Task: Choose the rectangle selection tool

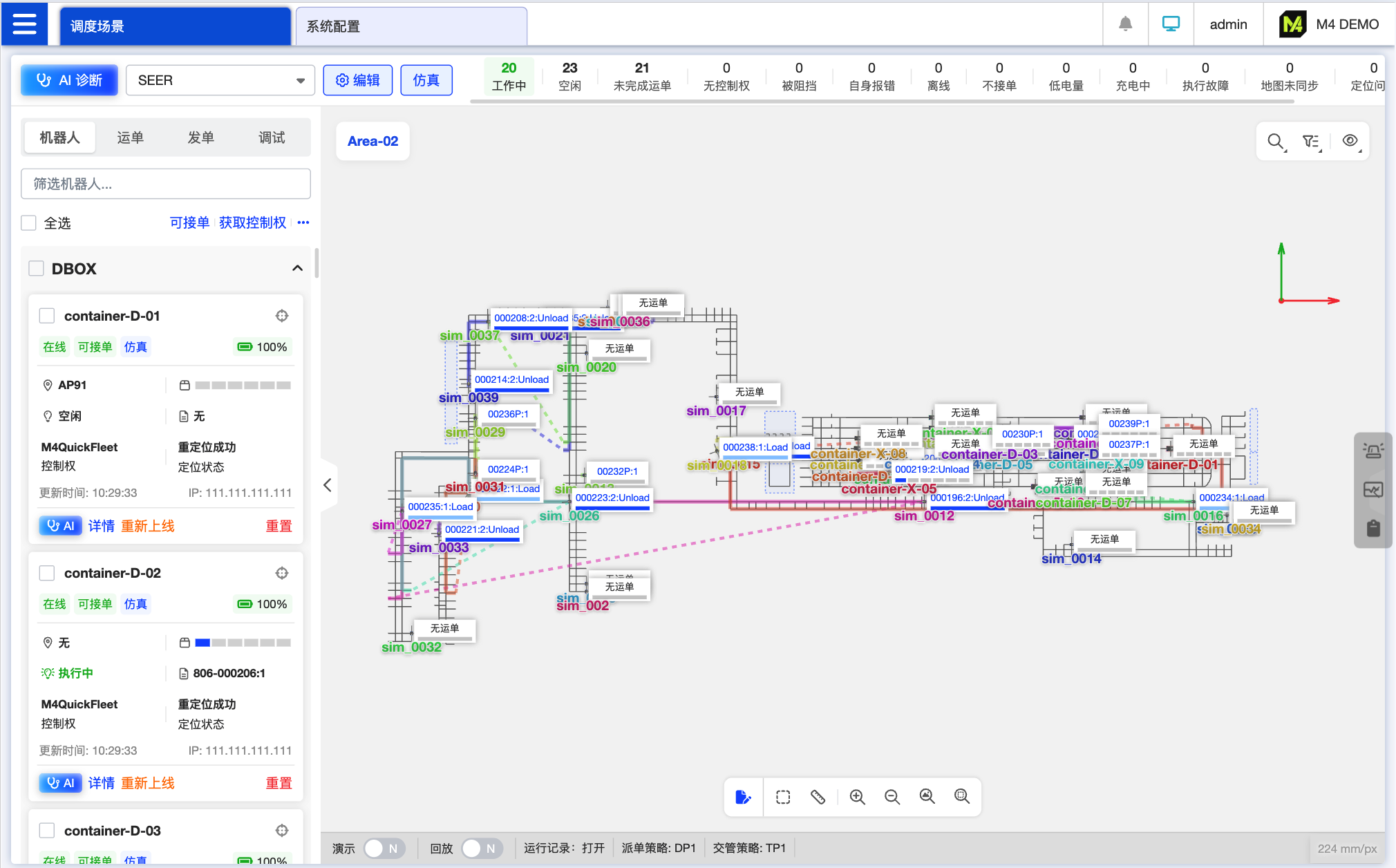Action: [783, 797]
